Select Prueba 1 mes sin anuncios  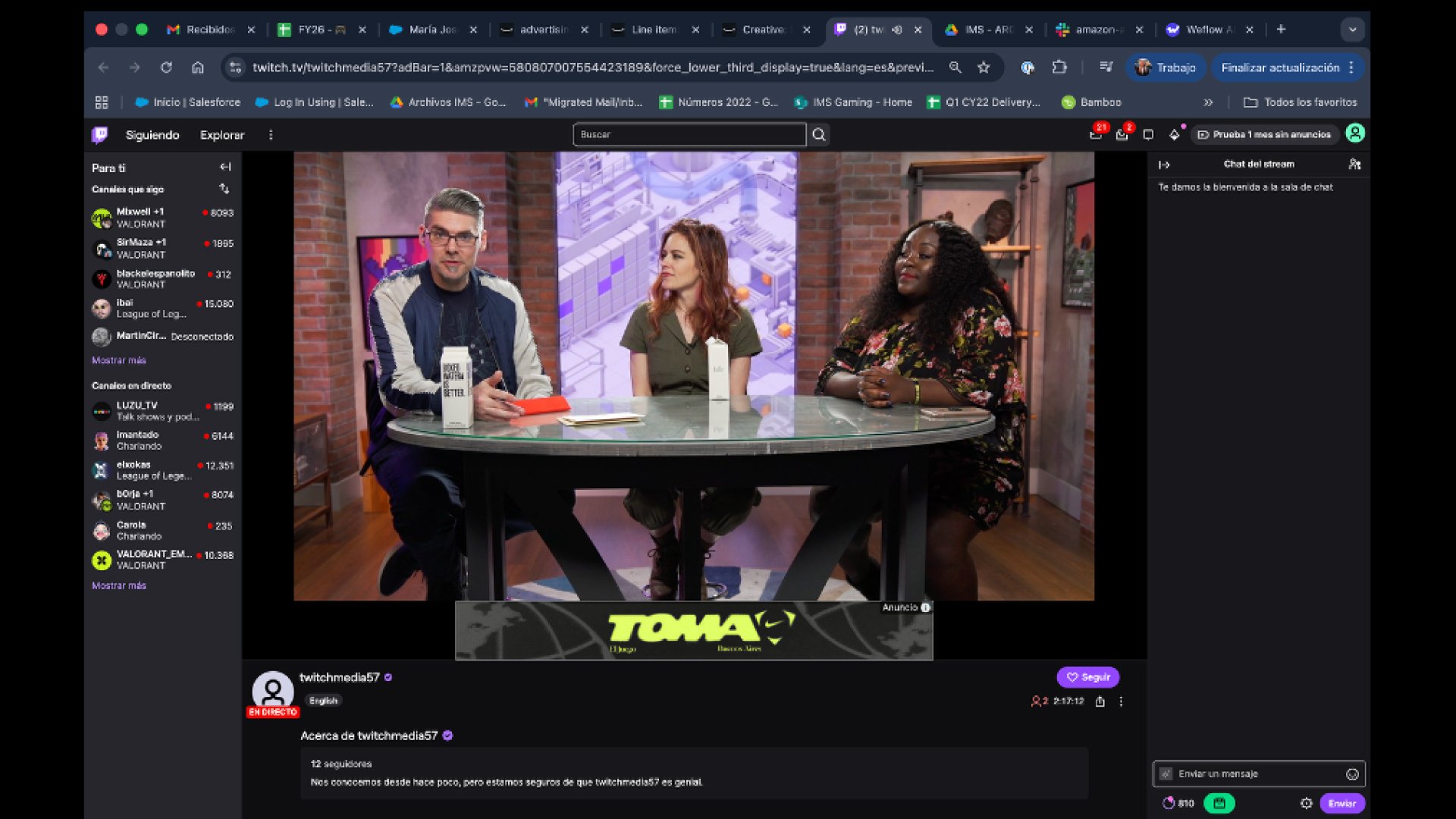[x=1264, y=134]
